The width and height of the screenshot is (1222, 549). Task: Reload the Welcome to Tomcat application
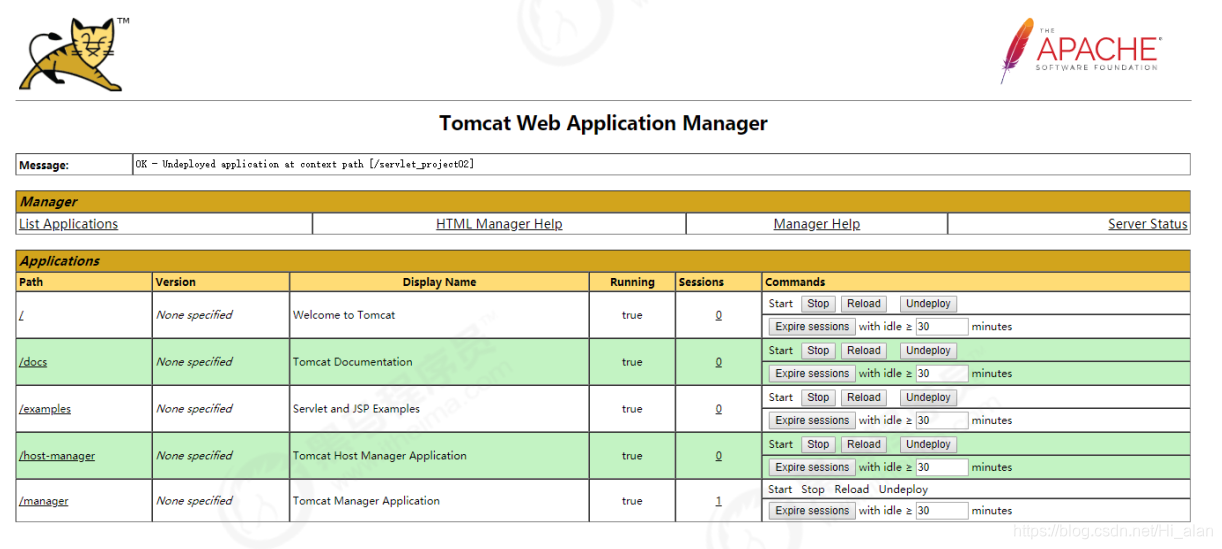[x=864, y=304]
